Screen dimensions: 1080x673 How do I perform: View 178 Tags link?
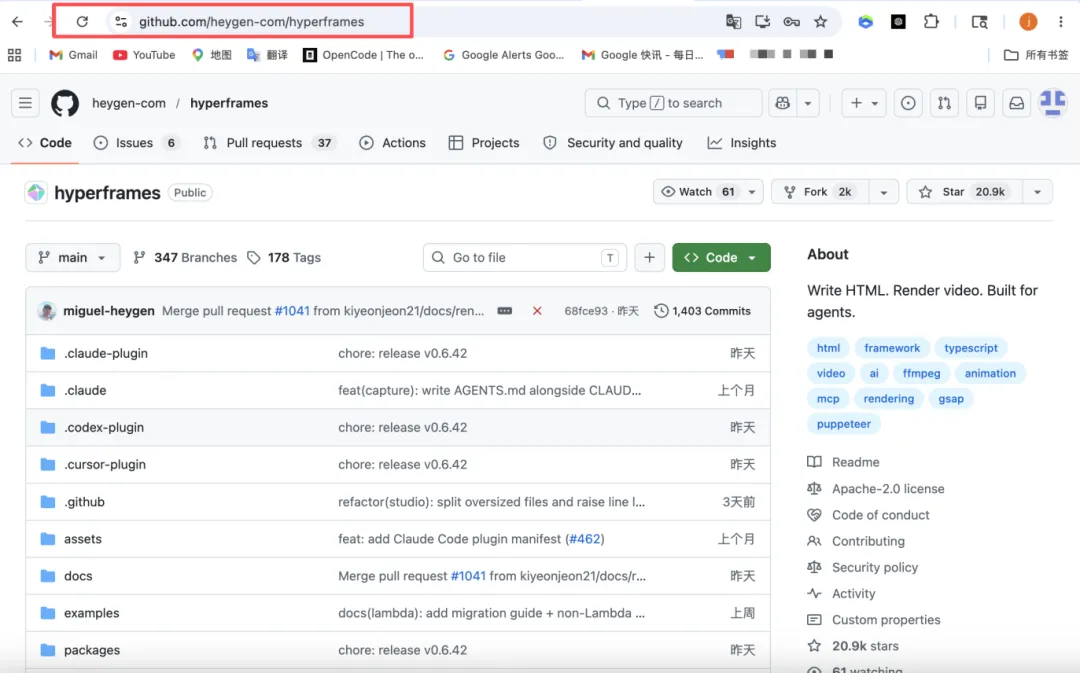[x=284, y=258]
